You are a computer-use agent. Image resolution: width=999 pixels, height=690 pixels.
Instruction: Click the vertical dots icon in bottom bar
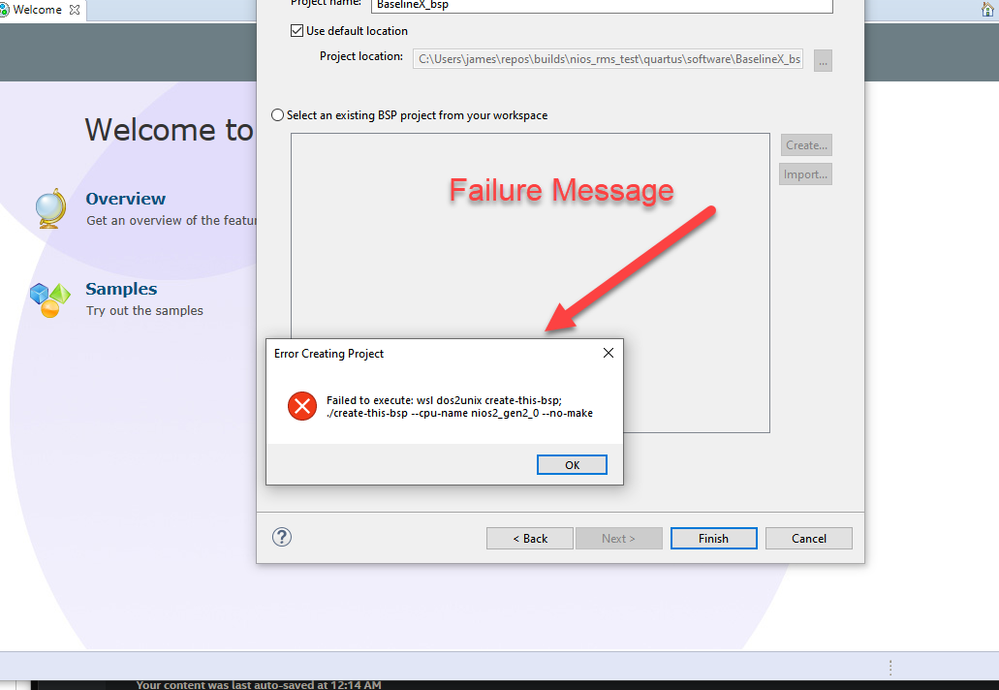point(890,667)
